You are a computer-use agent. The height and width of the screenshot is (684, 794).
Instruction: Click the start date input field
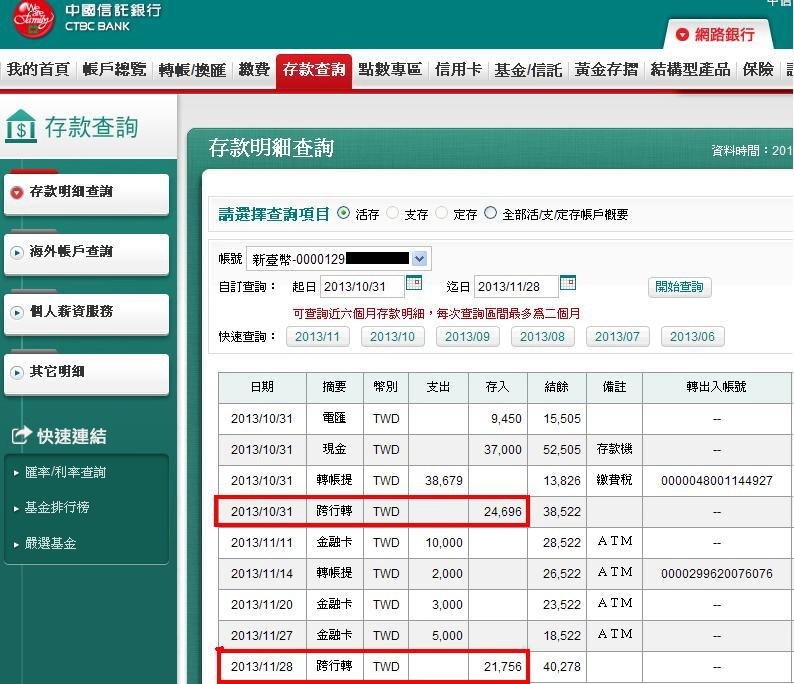pos(361,287)
